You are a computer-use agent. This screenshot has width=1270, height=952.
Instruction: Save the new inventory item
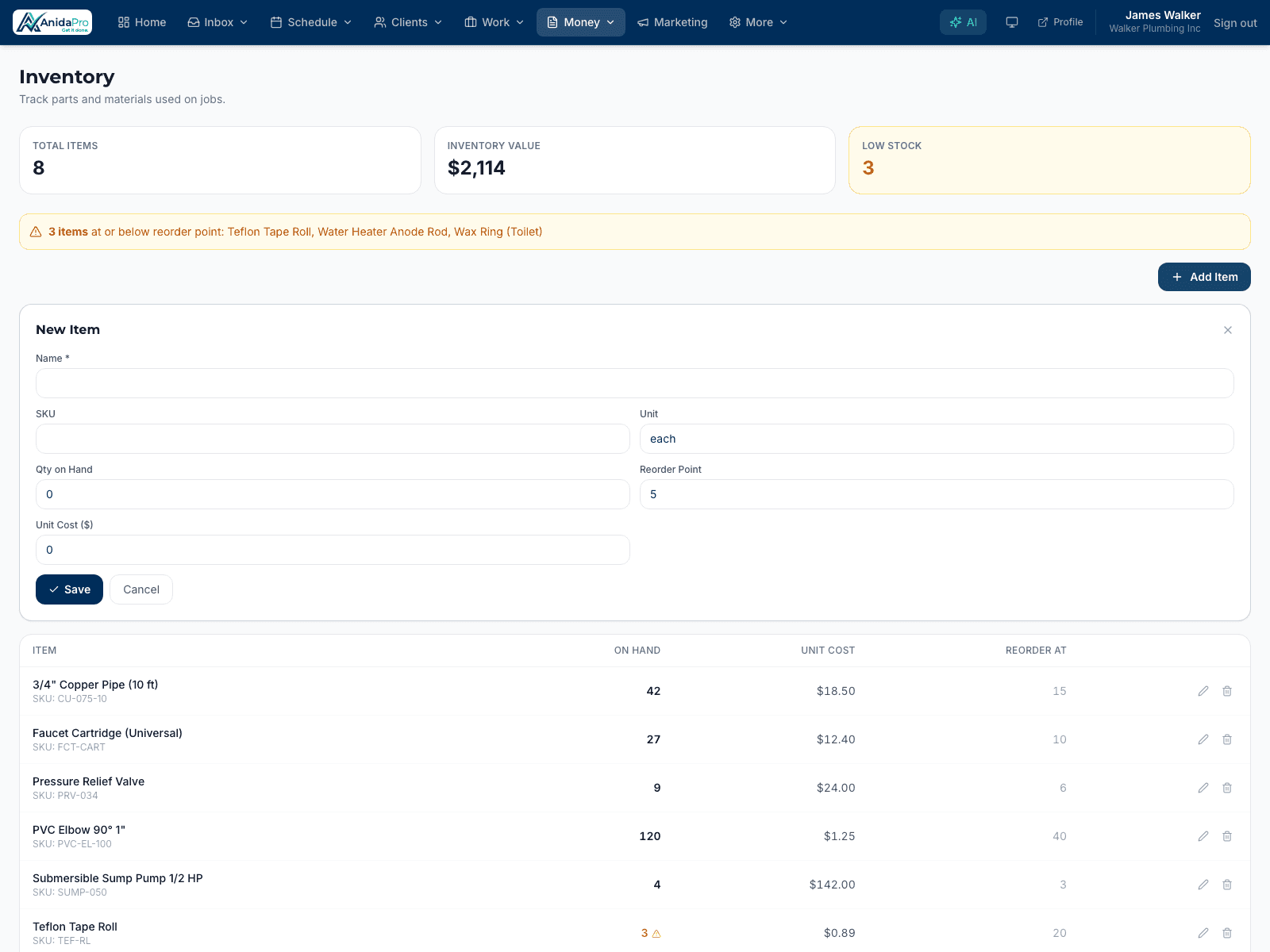pos(69,589)
